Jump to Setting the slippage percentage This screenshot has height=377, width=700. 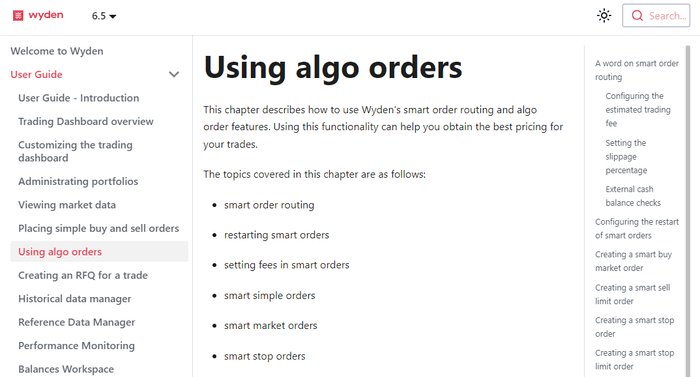(626, 156)
